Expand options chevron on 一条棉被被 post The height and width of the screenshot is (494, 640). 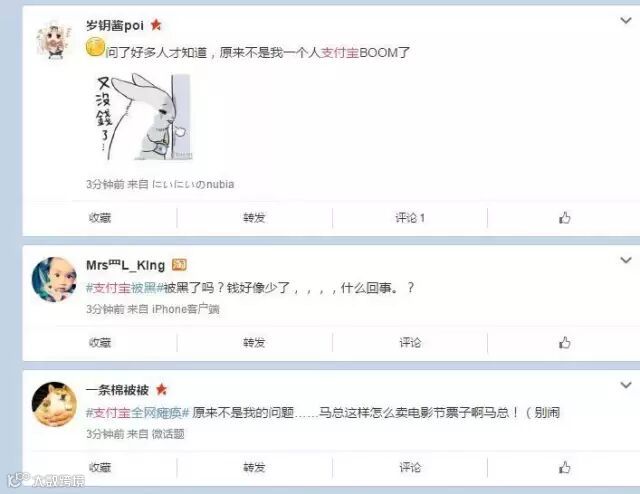point(626,385)
